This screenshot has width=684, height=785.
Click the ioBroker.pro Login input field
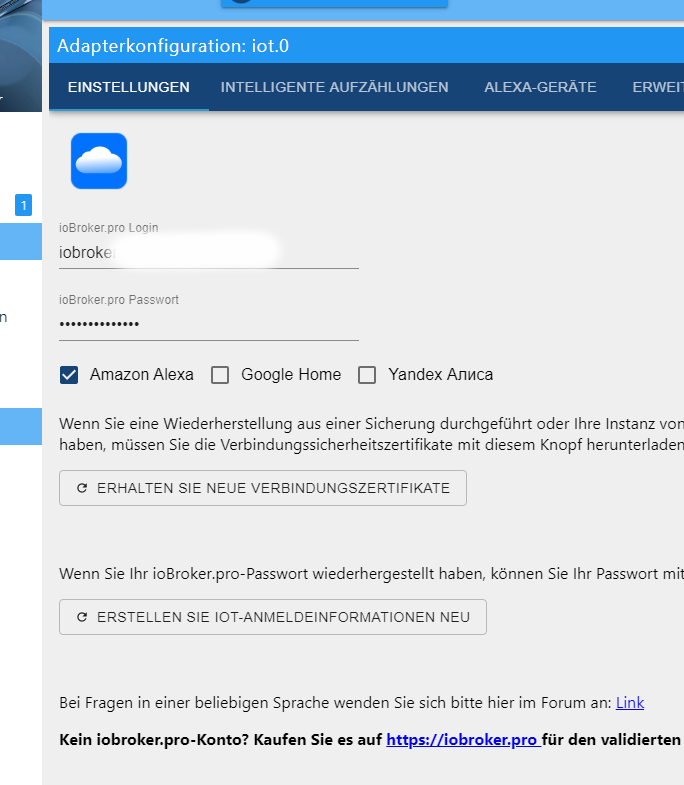(x=209, y=252)
